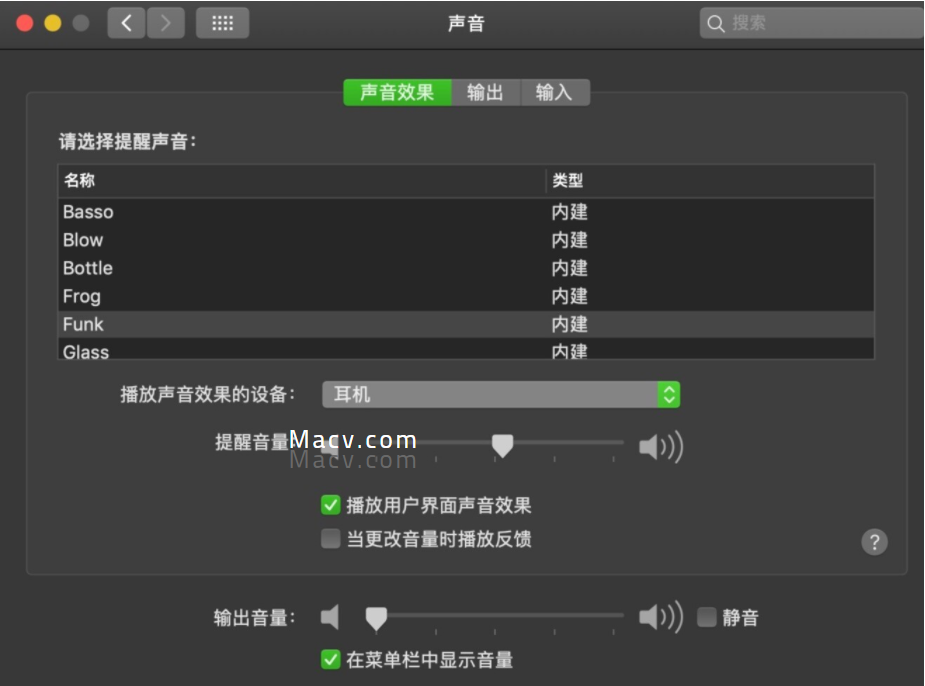Image resolution: width=925 pixels, height=686 pixels.
Task: Show all preferences via the grid icon
Action: point(222,24)
